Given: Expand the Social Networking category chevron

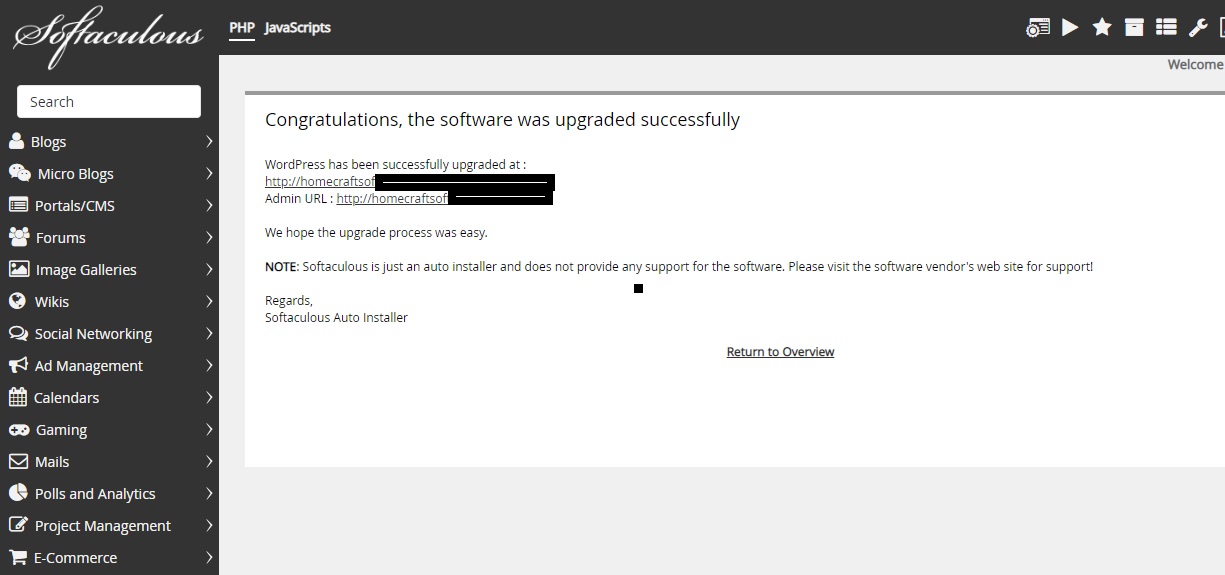Looking at the screenshot, I should [209, 333].
